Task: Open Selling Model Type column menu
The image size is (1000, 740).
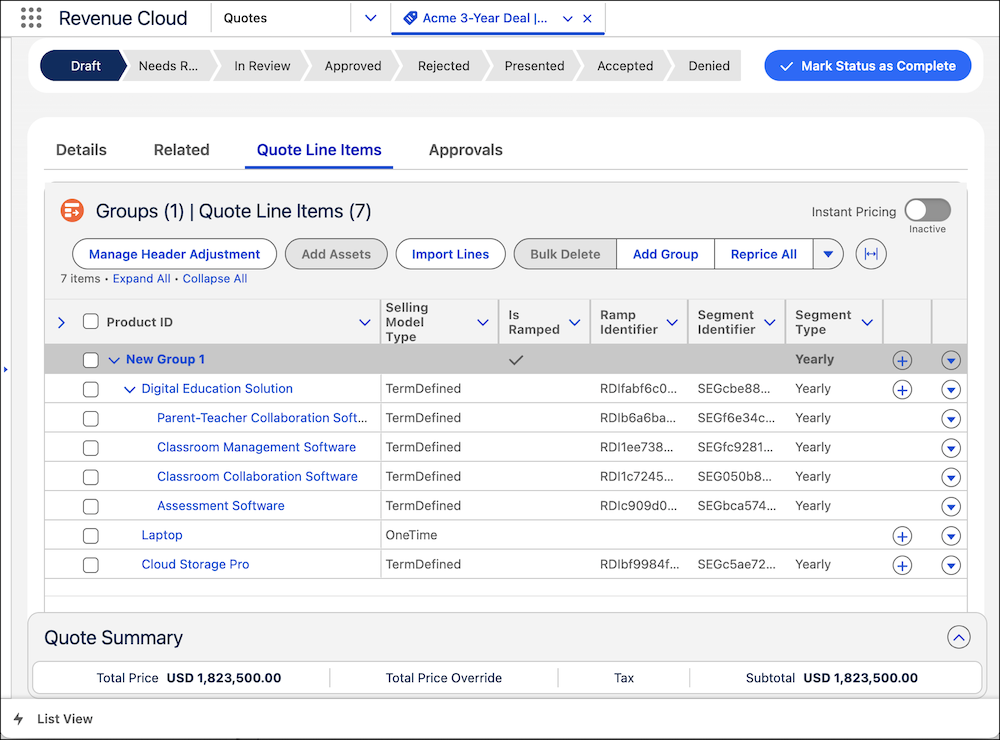Action: tap(483, 322)
